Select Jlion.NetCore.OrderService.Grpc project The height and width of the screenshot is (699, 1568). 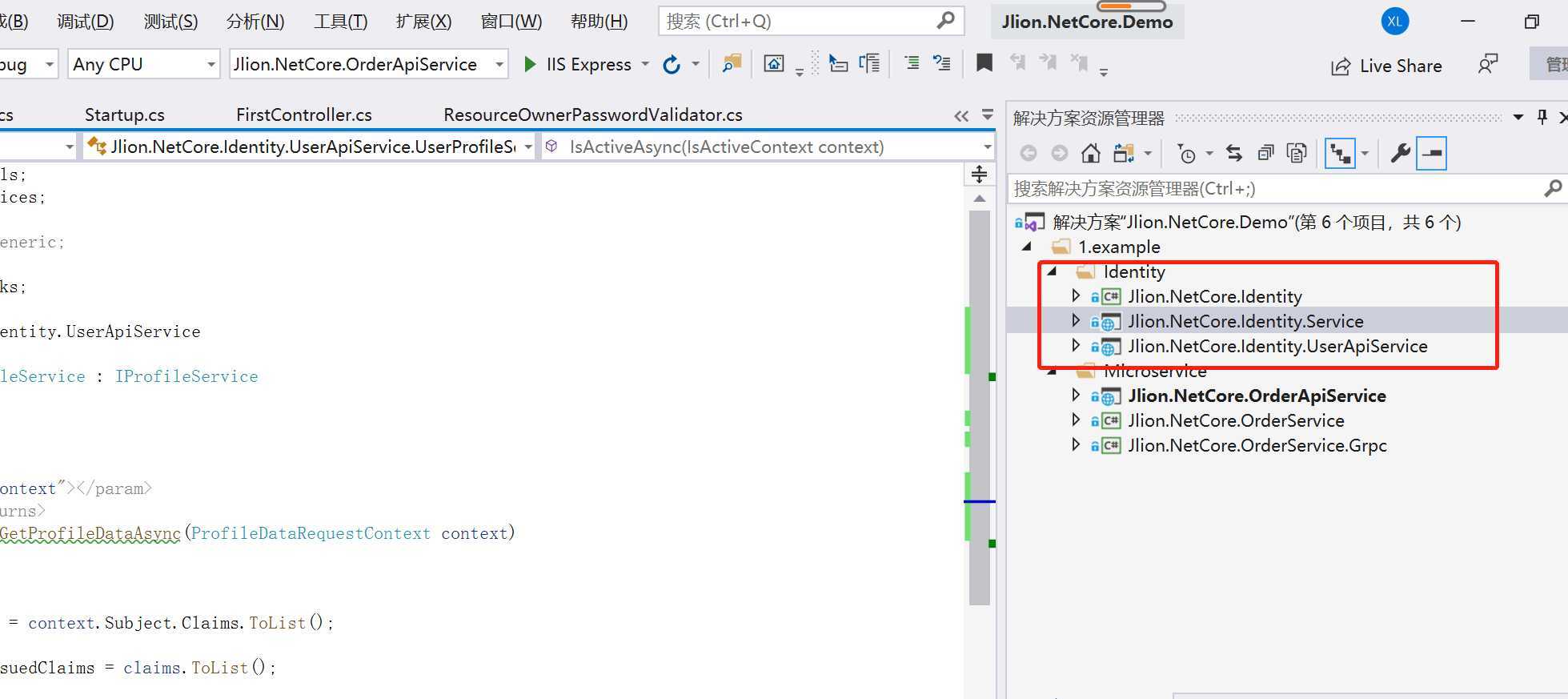[1257, 445]
